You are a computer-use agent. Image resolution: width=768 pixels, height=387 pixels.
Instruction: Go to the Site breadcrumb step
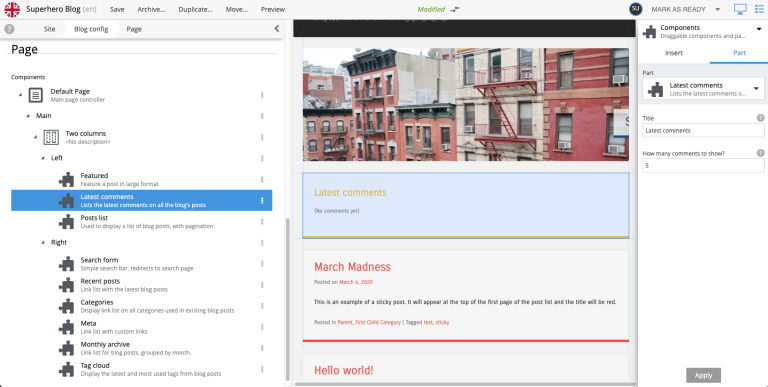[x=49, y=29]
